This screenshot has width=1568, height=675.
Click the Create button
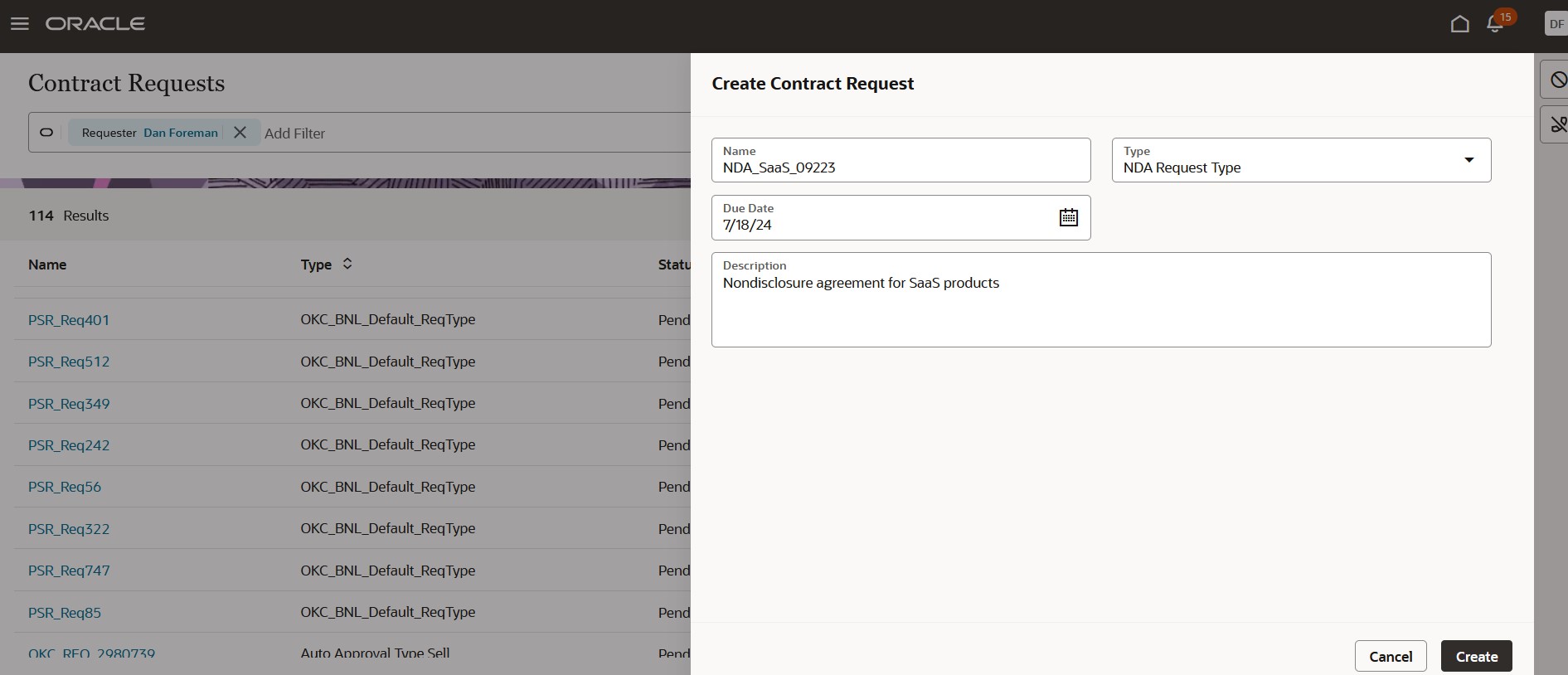[x=1476, y=656]
